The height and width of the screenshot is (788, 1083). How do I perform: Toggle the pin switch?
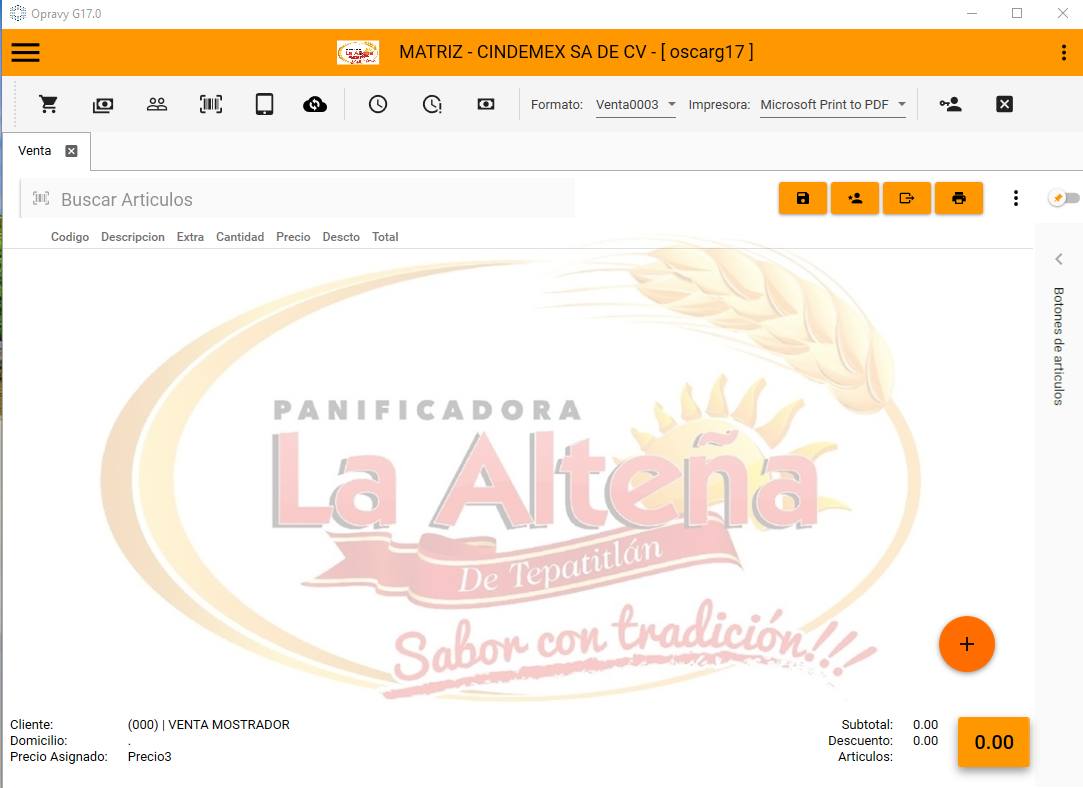[x=1064, y=198]
